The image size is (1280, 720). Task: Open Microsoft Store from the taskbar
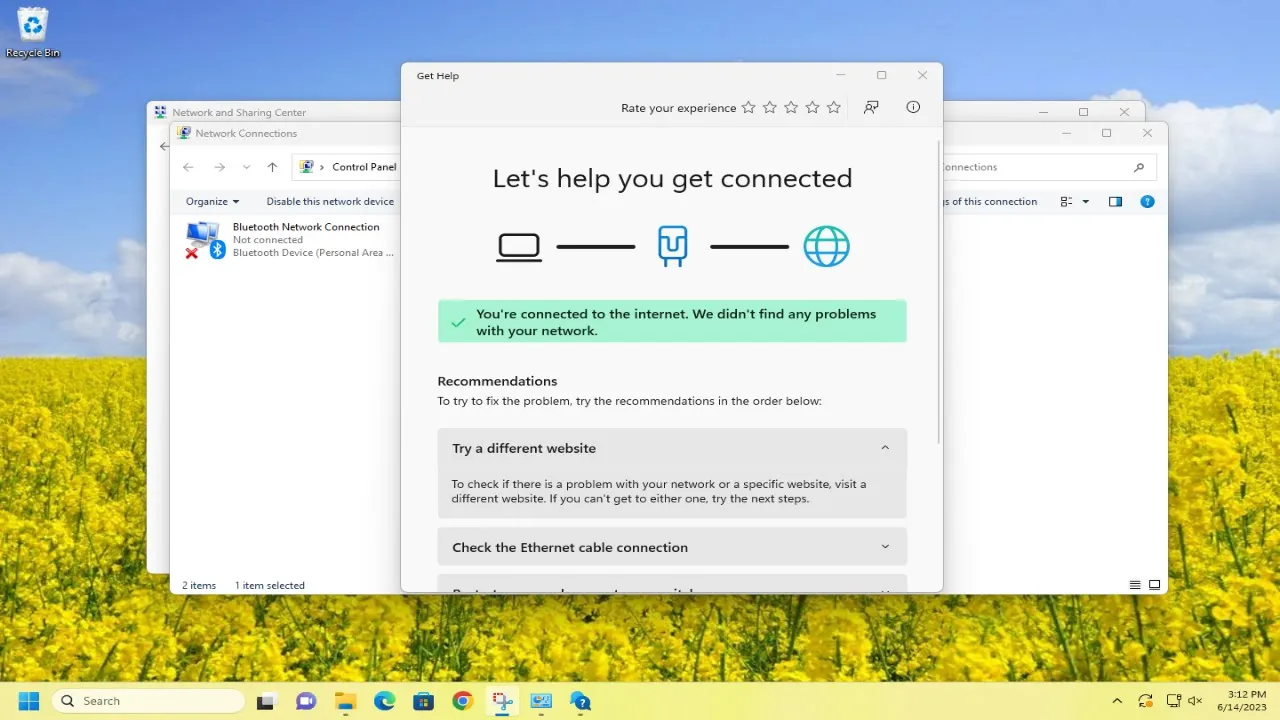pos(423,701)
